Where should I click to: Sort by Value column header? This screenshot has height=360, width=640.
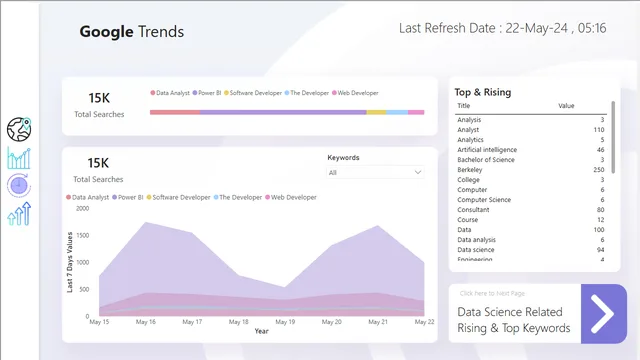[x=566, y=106]
